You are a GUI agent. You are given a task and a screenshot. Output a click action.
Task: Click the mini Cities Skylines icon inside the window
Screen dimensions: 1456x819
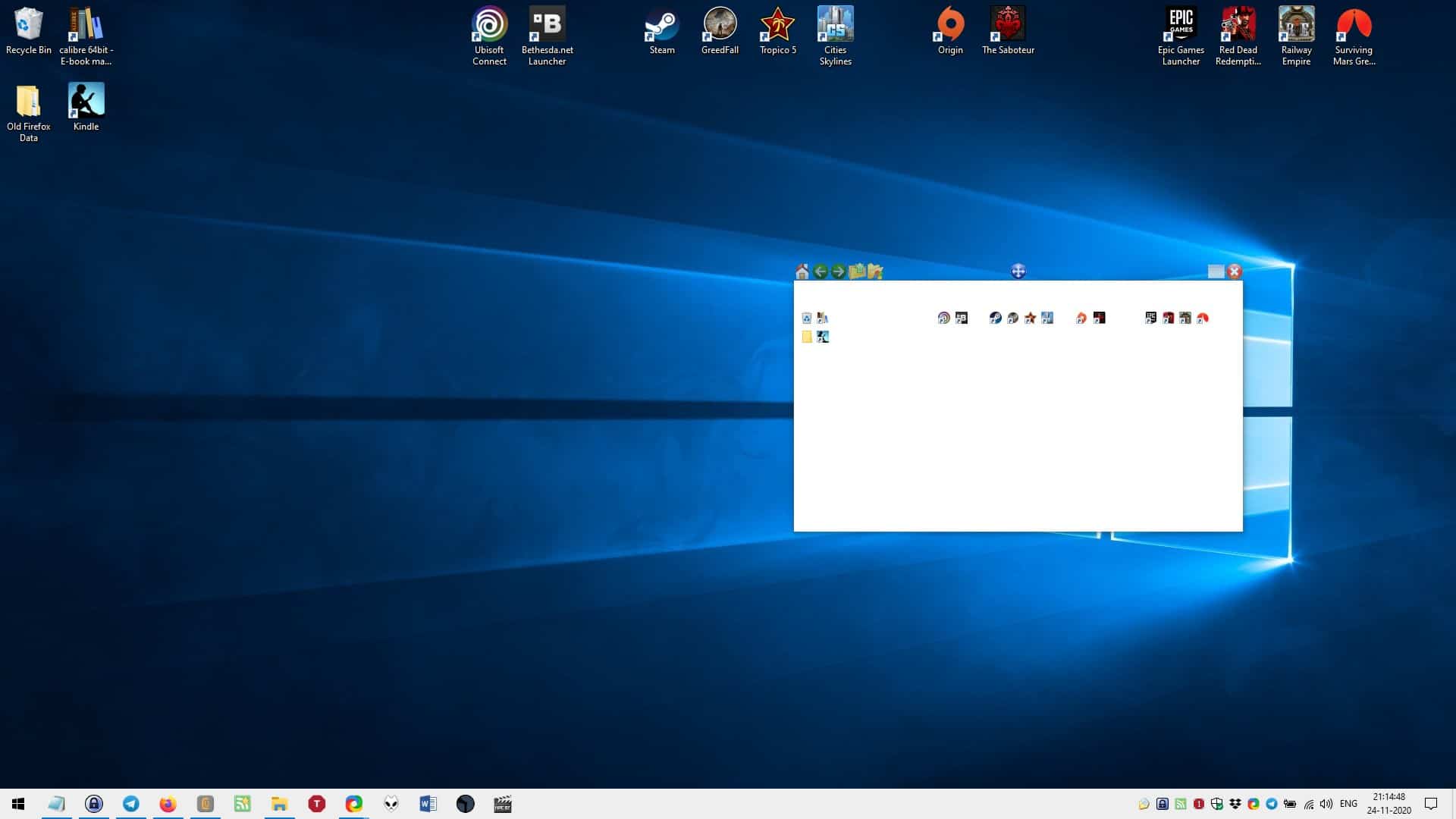(1047, 318)
